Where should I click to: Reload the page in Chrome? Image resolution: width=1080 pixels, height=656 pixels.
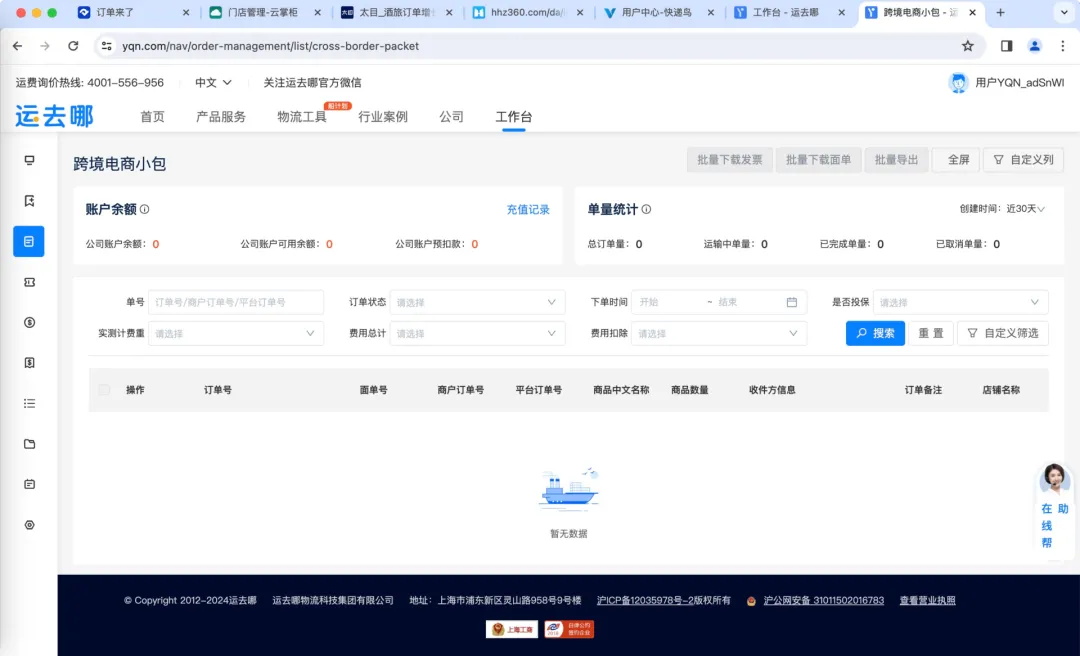(x=73, y=46)
